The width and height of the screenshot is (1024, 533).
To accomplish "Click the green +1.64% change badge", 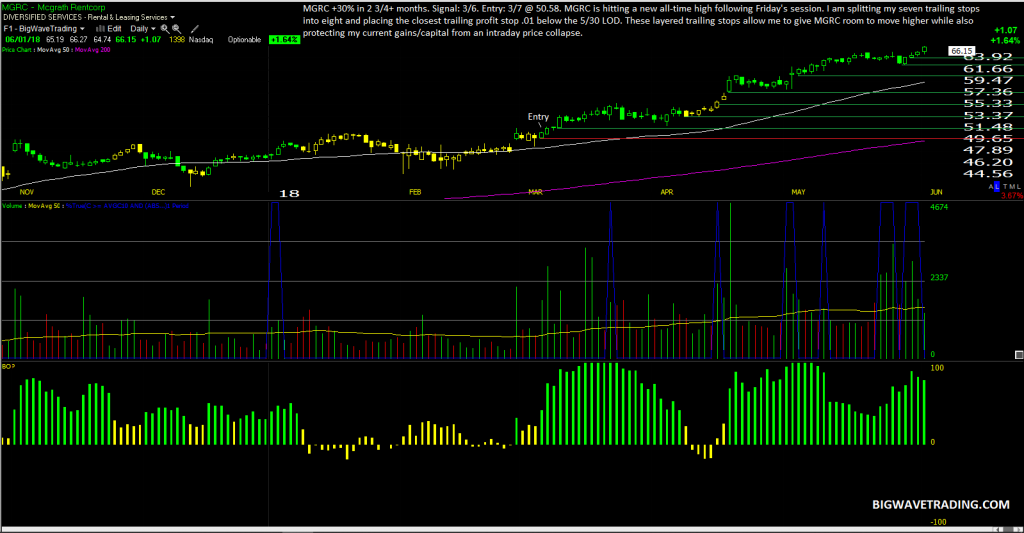I will point(284,40).
